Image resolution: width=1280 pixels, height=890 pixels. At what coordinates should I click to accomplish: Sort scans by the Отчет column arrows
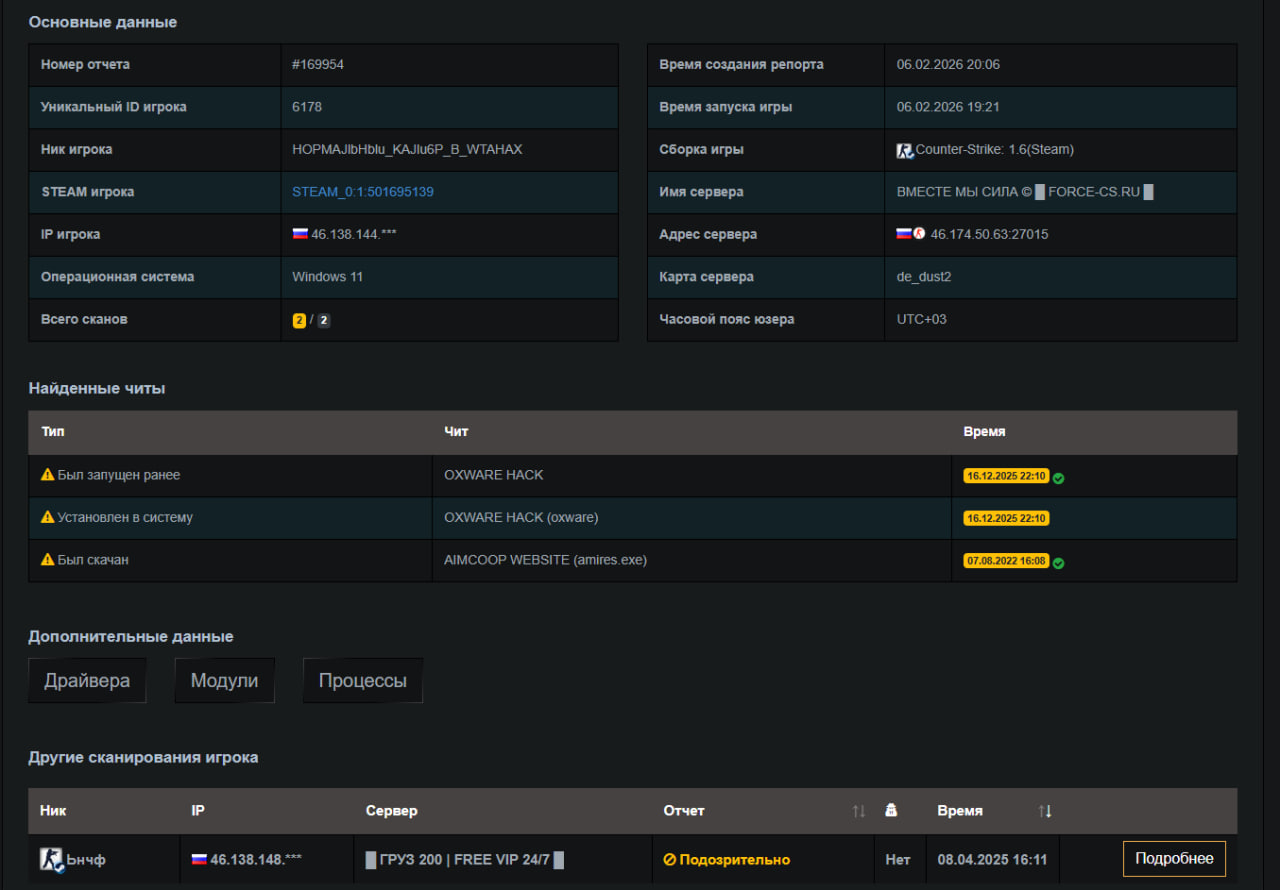[858, 811]
